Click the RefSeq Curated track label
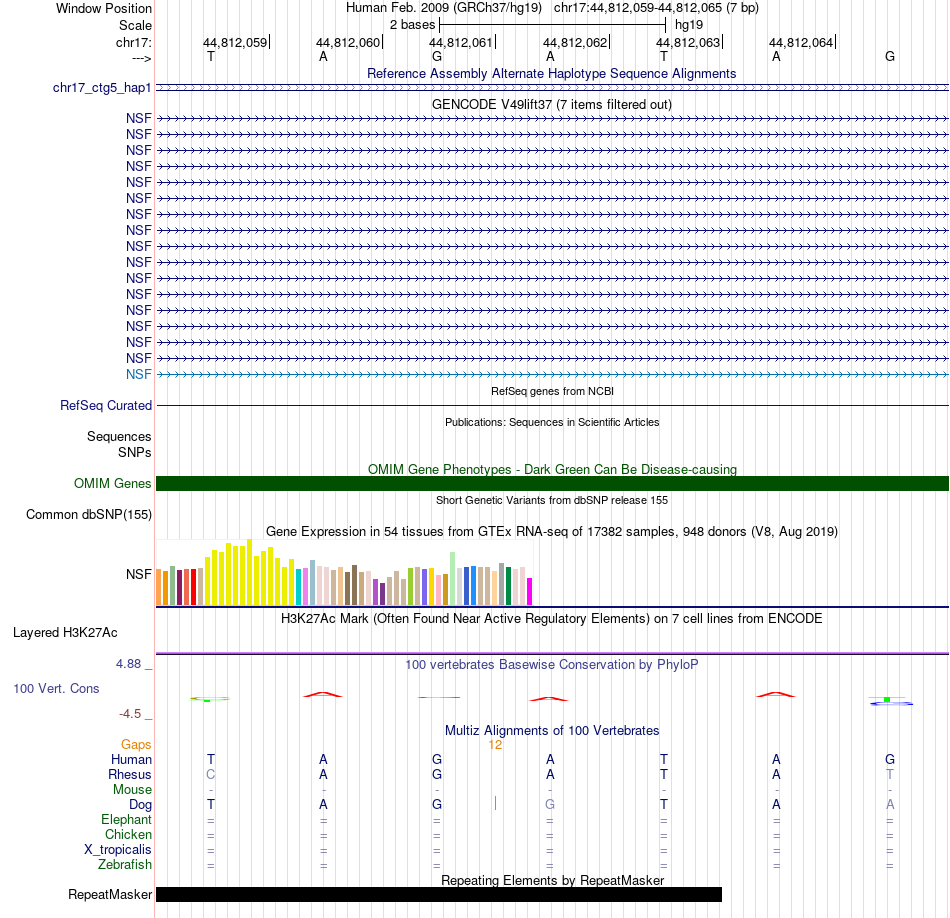The width and height of the screenshot is (950, 918). (106, 405)
